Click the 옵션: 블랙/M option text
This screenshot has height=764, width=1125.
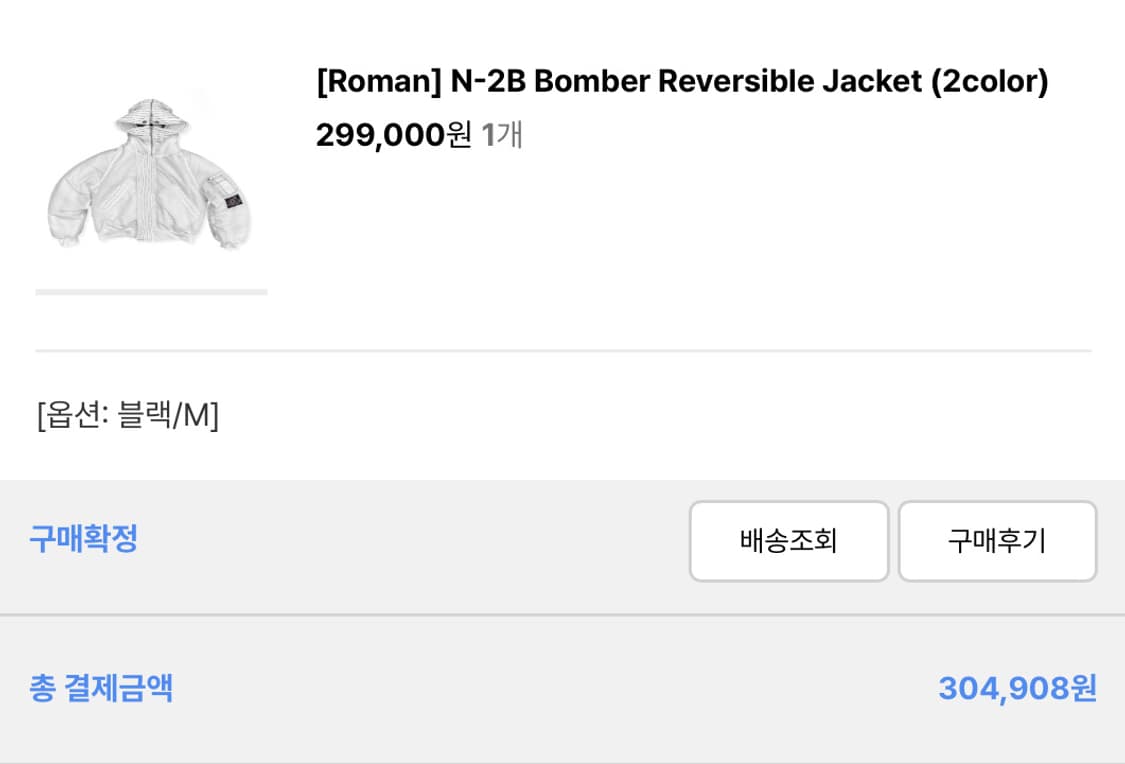coord(127,415)
